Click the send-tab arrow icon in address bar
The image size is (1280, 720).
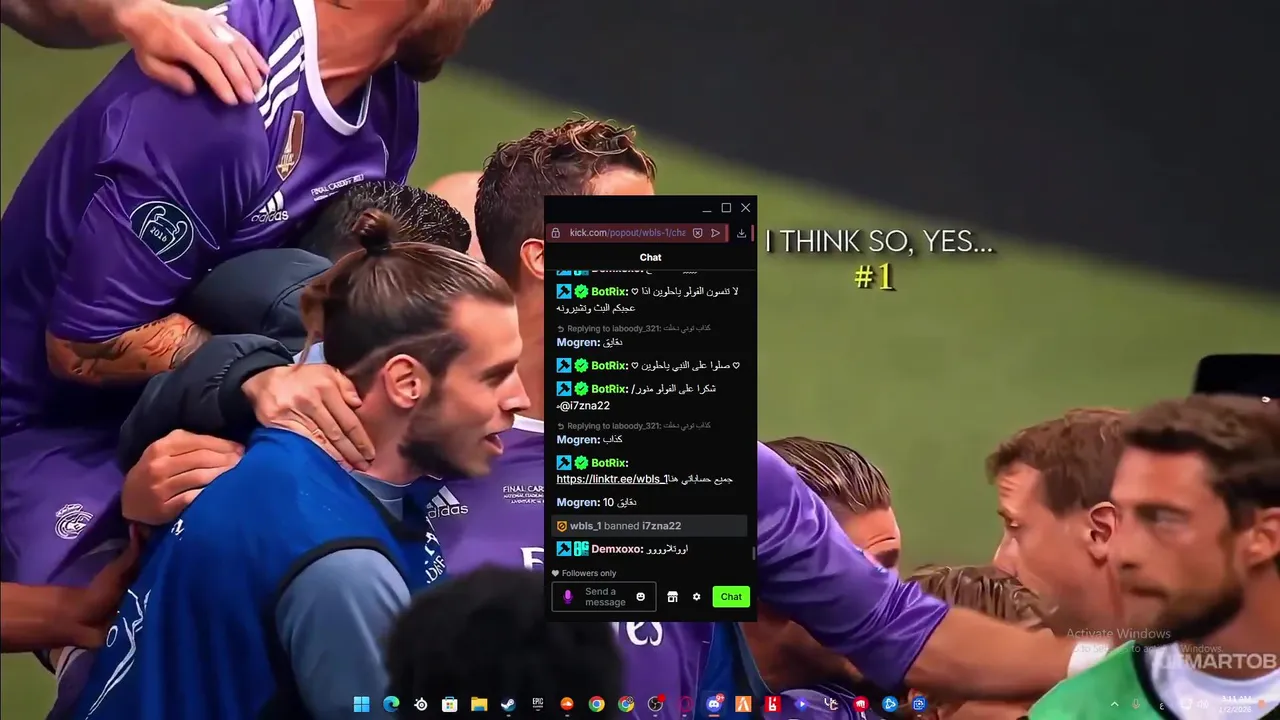pyautogui.click(x=716, y=233)
